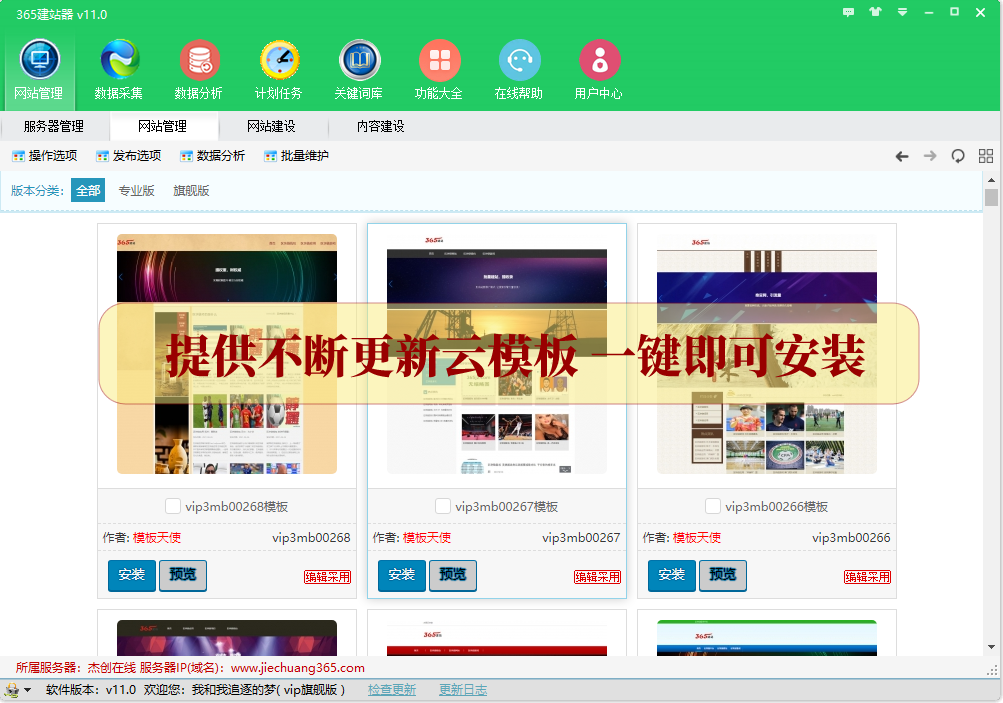Open the vip3mb00268 template thumbnail
This screenshot has width=1003, height=703.
pos(227,354)
